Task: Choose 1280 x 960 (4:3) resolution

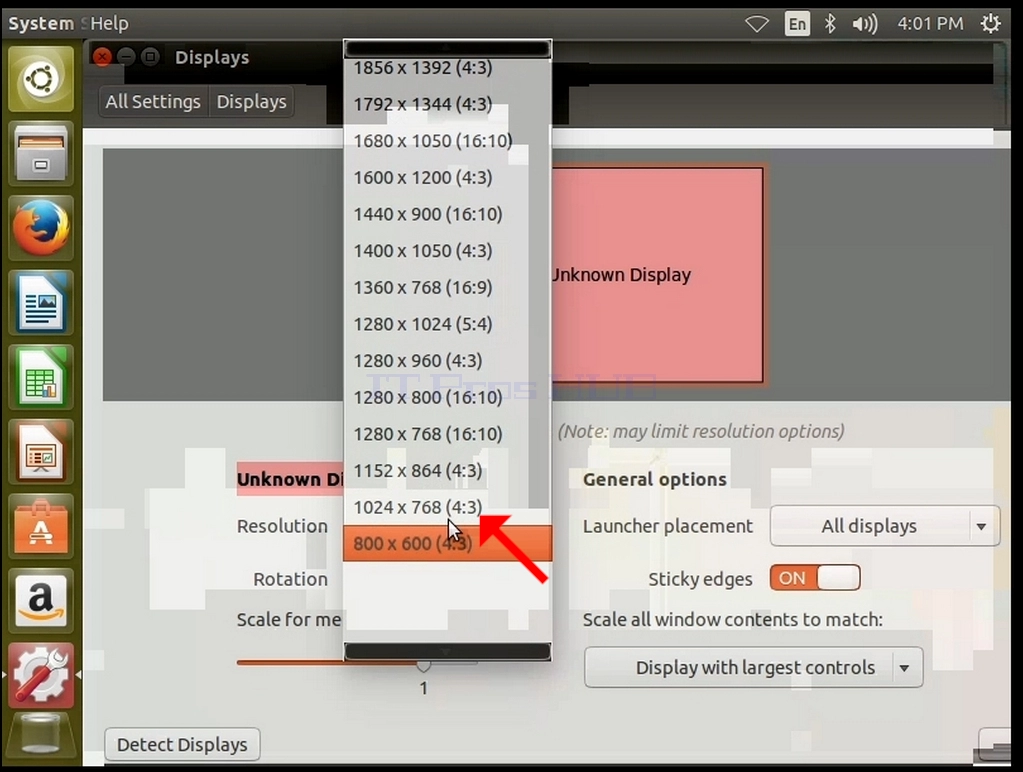Action: coord(447,360)
